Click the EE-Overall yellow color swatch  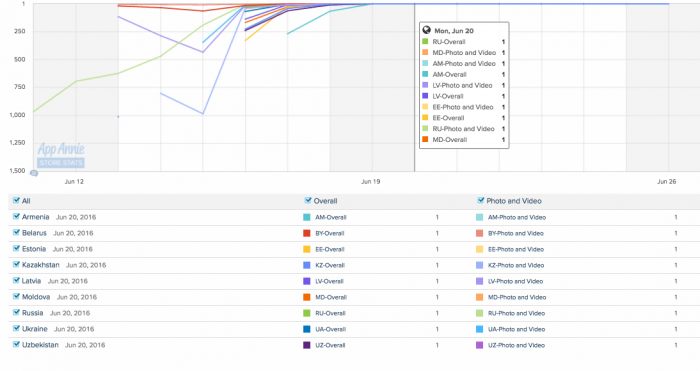pyautogui.click(x=307, y=249)
